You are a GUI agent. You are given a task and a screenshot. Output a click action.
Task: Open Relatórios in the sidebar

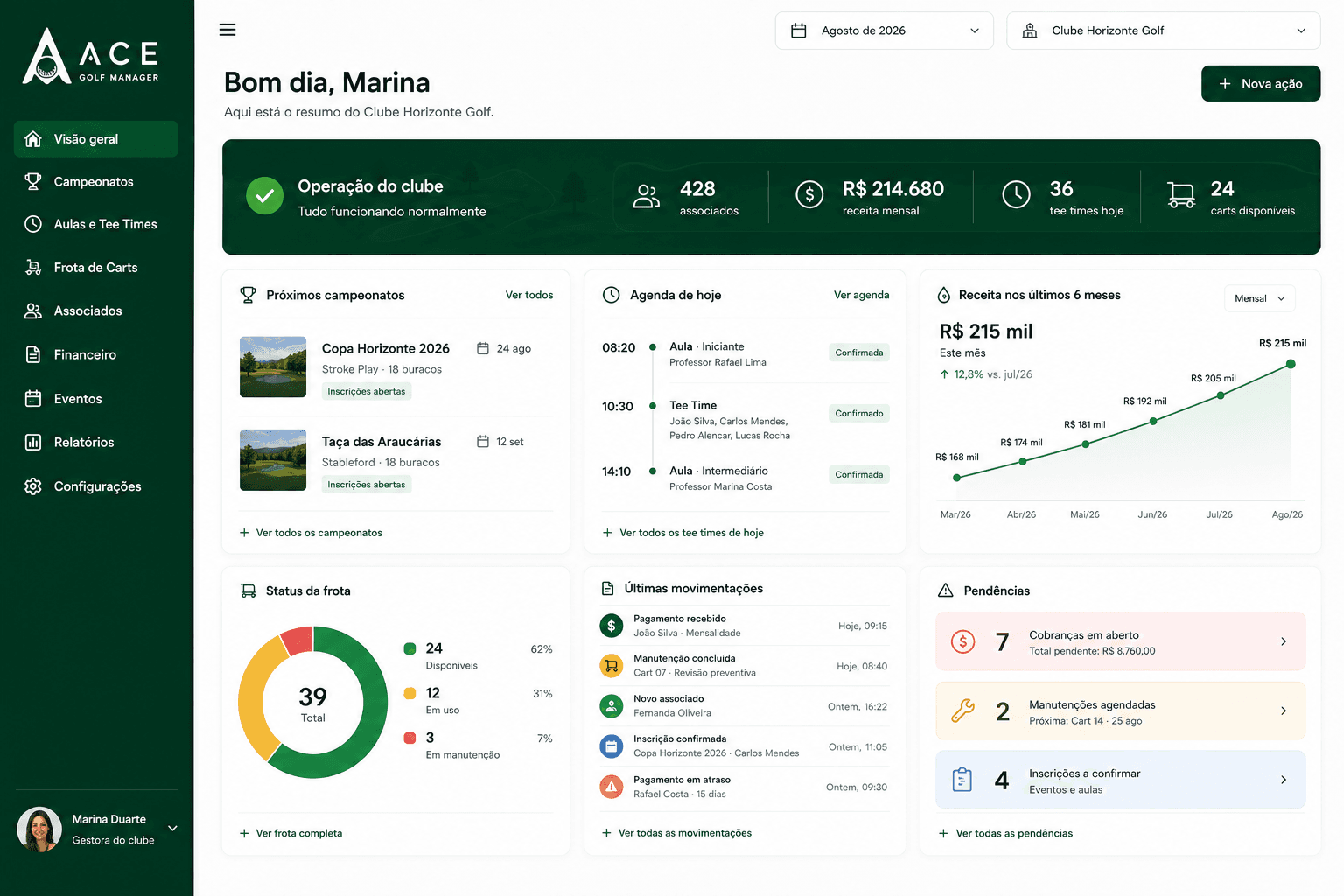pos(96,442)
